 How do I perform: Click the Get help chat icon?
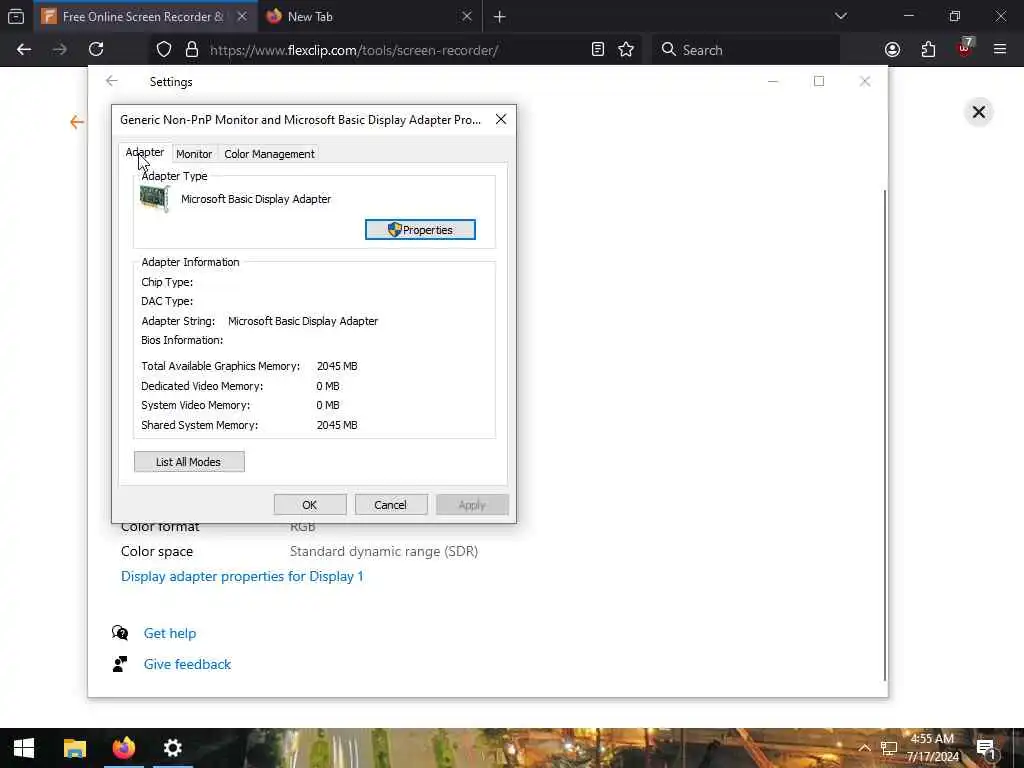click(120, 633)
